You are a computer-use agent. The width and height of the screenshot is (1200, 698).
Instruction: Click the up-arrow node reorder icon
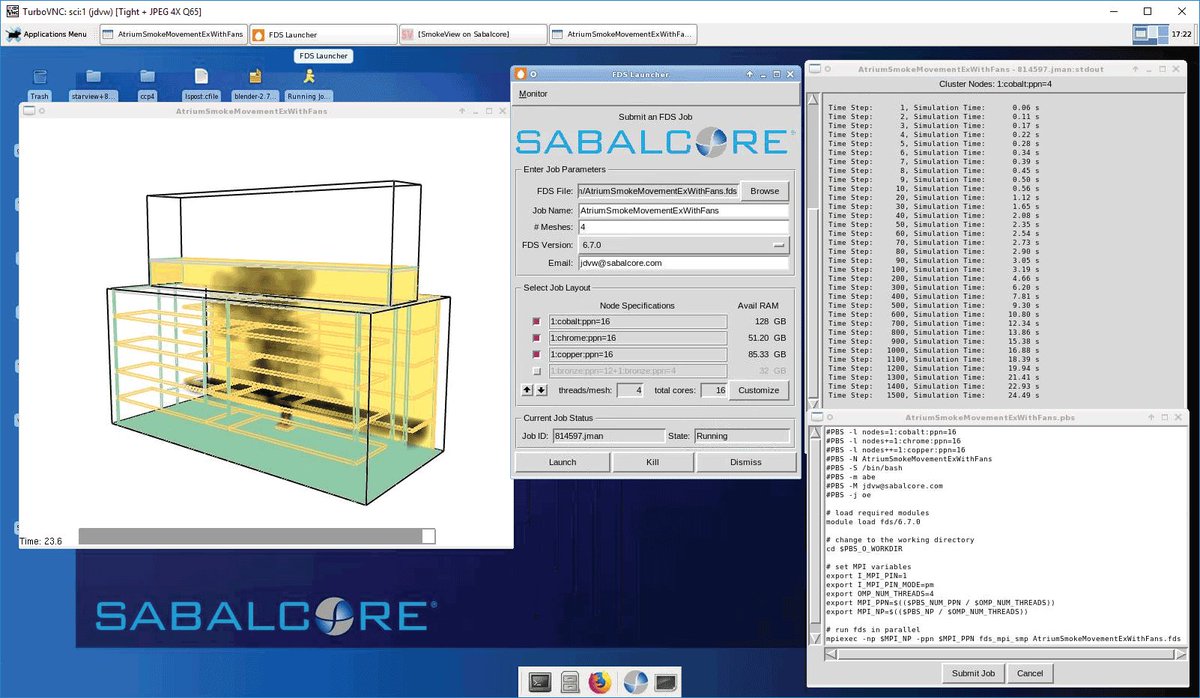527,390
